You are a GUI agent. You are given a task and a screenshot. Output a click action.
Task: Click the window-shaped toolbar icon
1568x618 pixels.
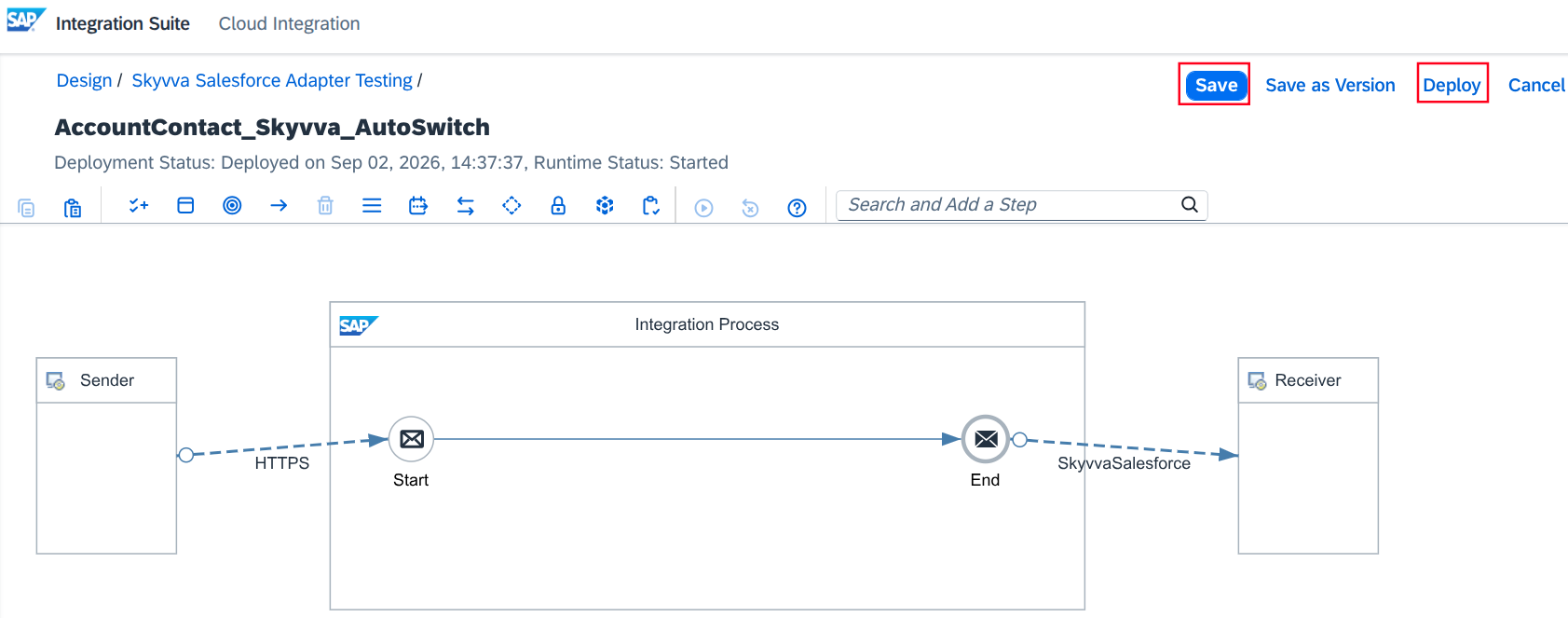pyautogui.click(x=185, y=205)
